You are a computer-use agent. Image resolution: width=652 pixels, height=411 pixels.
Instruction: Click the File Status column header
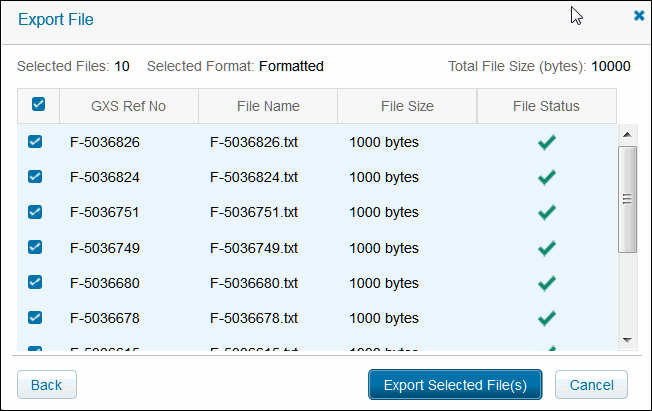click(x=546, y=106)
